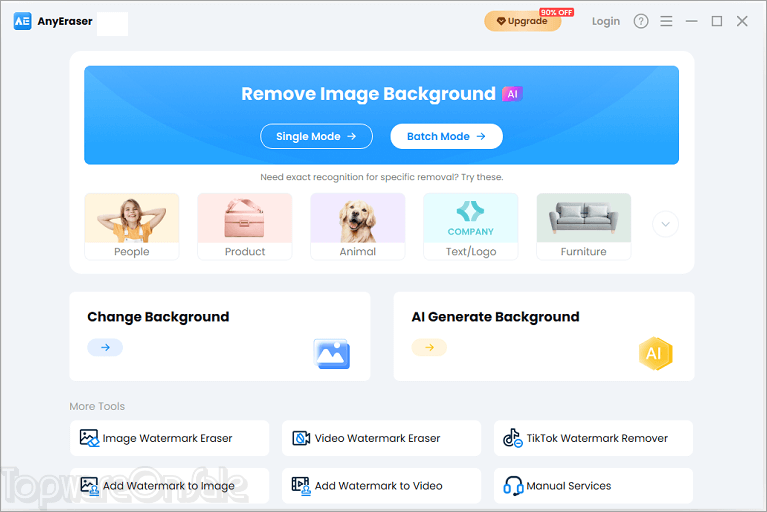Open Video Watermark Eraser tool
Image resolution: width=767 pixels, height=512 pixels.
coord(381,438)
